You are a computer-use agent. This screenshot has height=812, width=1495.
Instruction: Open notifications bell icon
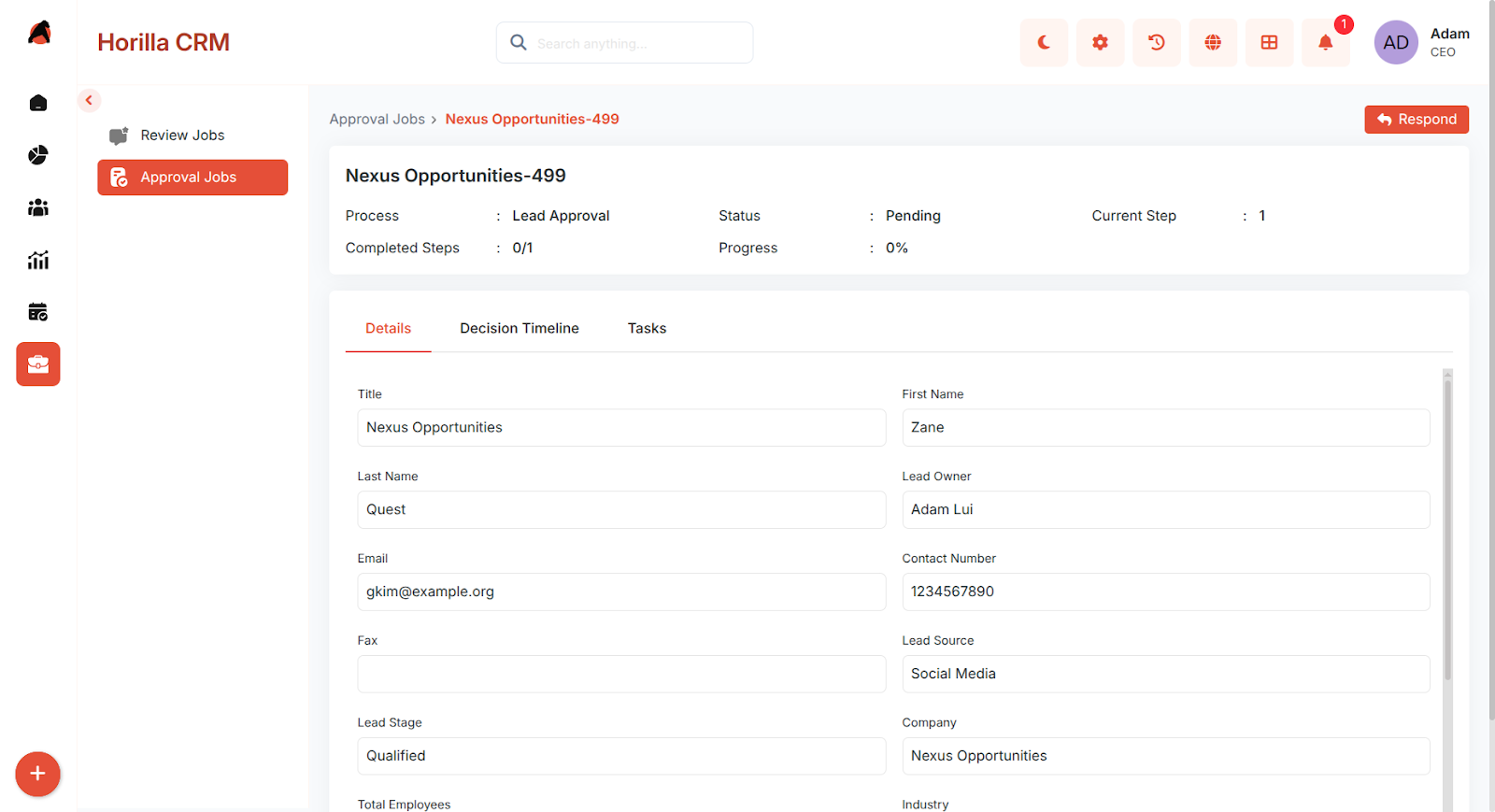1326,42
